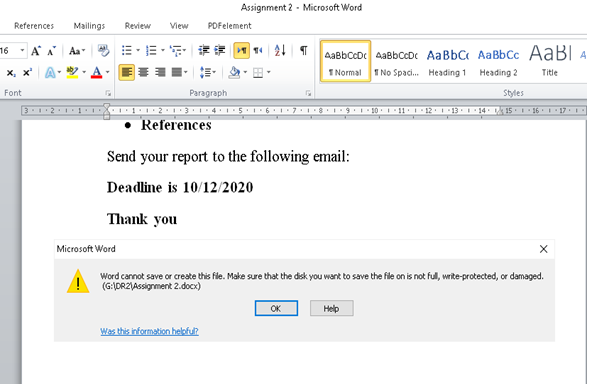Expand Borders dropdown arrow
The width and height of the screenshot is (601, 384).
(269, 72)
